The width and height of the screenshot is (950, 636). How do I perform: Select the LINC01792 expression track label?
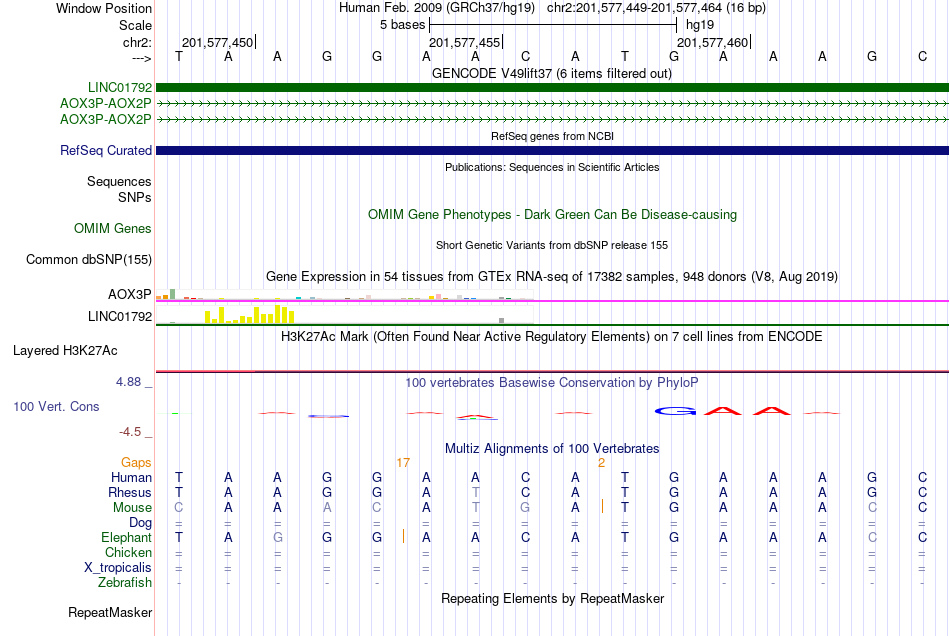(x=120, y=316)
